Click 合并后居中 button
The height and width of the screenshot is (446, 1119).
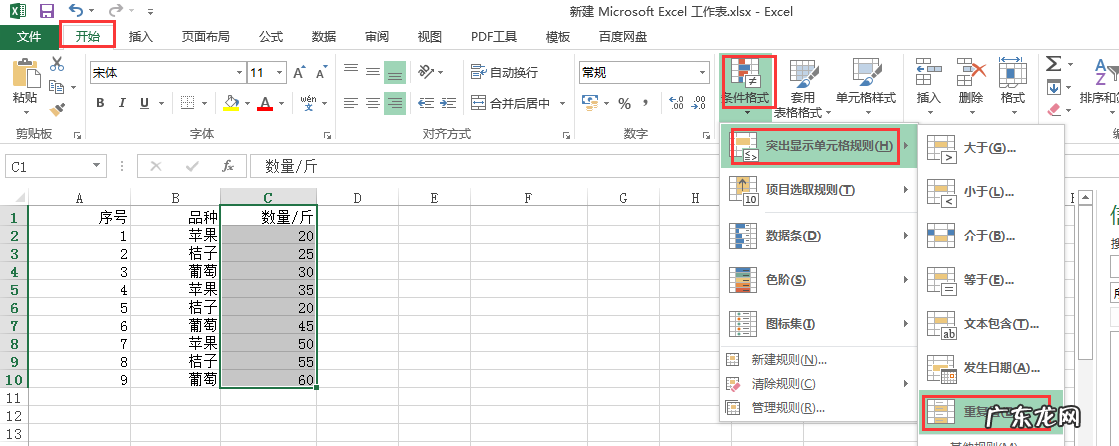[x=510, y=103]
